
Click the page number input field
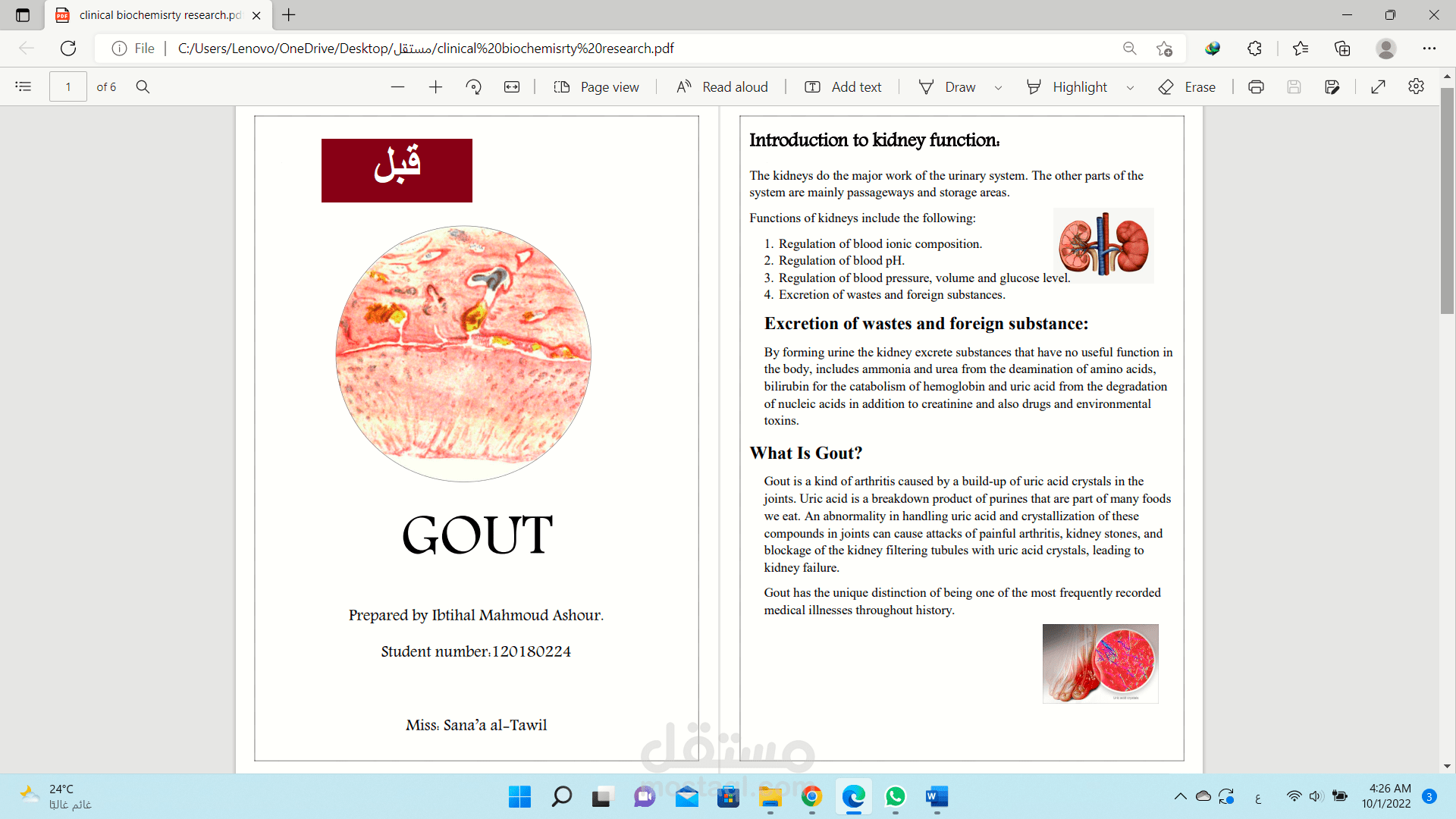coord(68,87)
